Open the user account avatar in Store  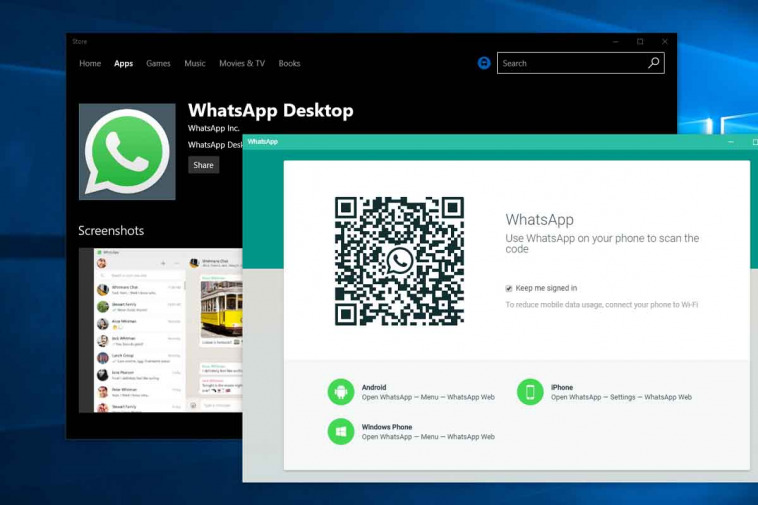point(484,63)
